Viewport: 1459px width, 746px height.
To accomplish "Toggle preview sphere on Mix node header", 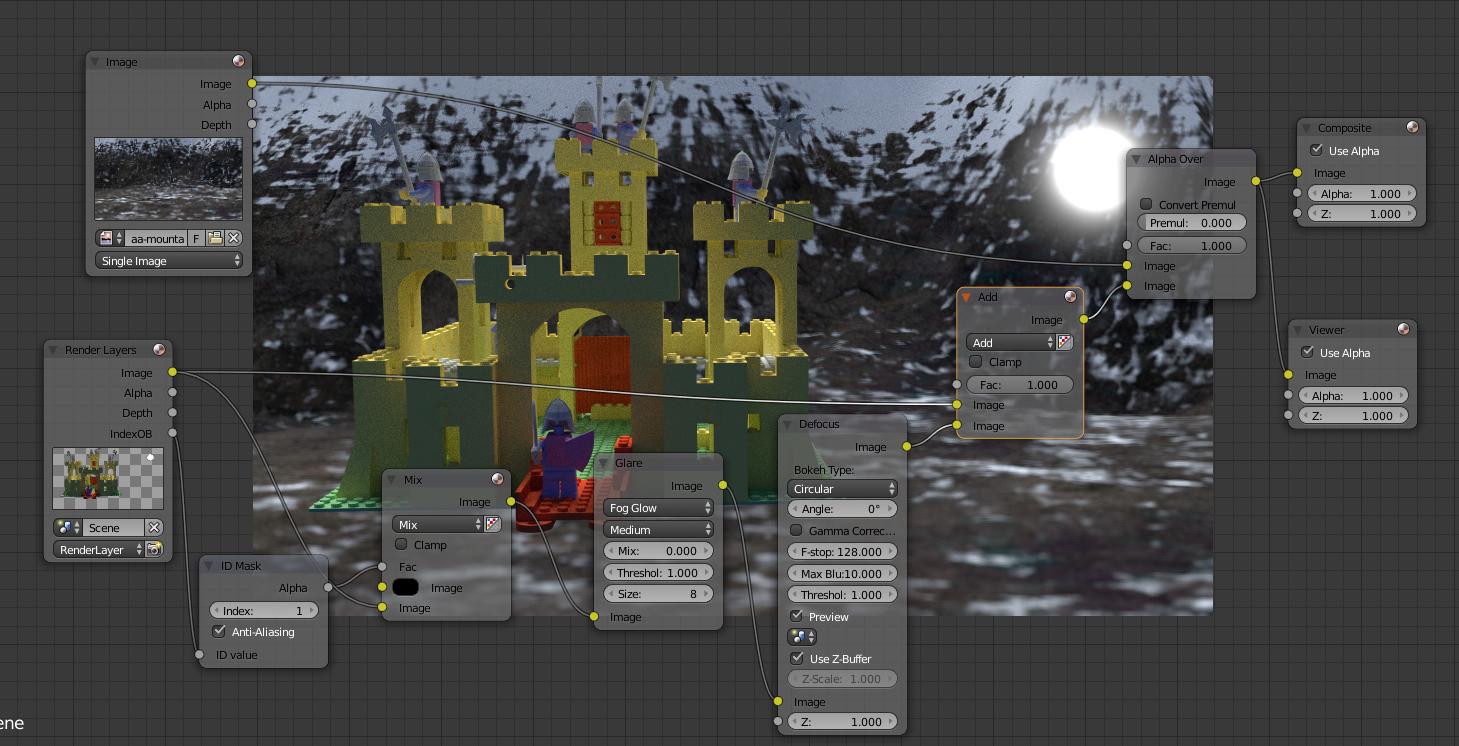I will point(497,480).
